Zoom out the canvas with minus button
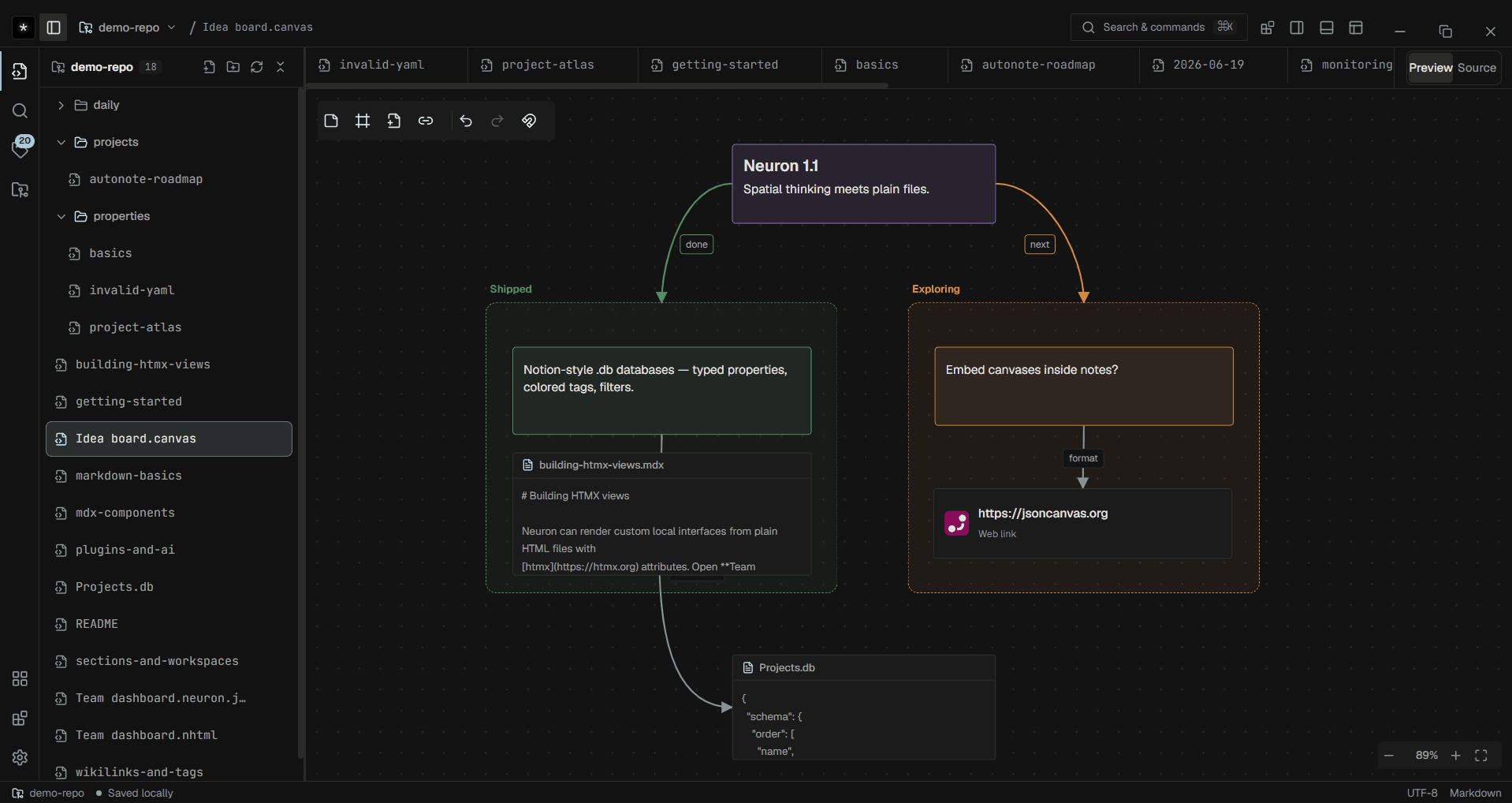1512x803 pixels. pyautogui.click(x=1389, y=756)
